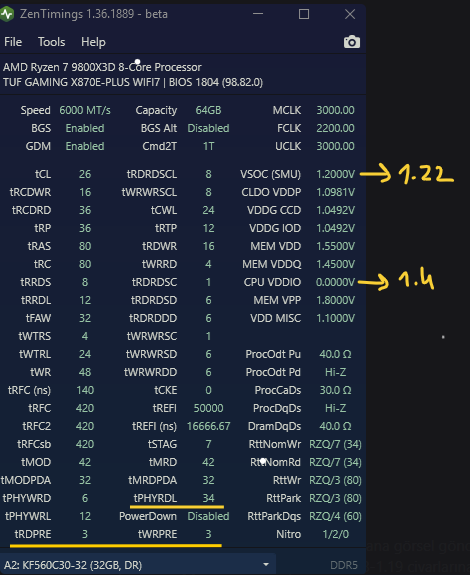The width and height of the screenshot is (470, 575).
Task: Click the ProcCaDs 30.0 Ω value
Action: (335, 390)
